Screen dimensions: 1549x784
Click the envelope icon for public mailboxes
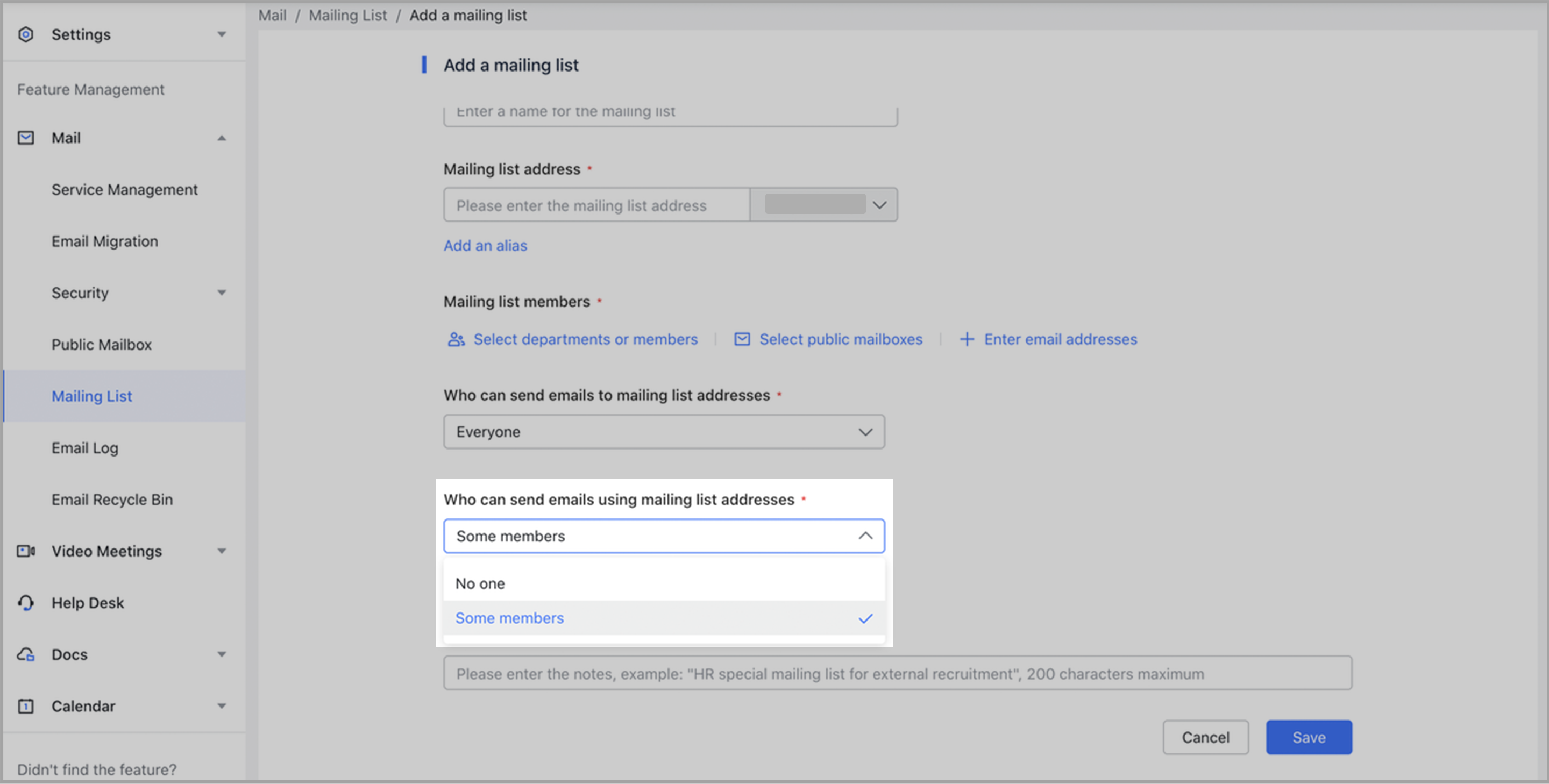pyautogui.click(x=742, y=339)
